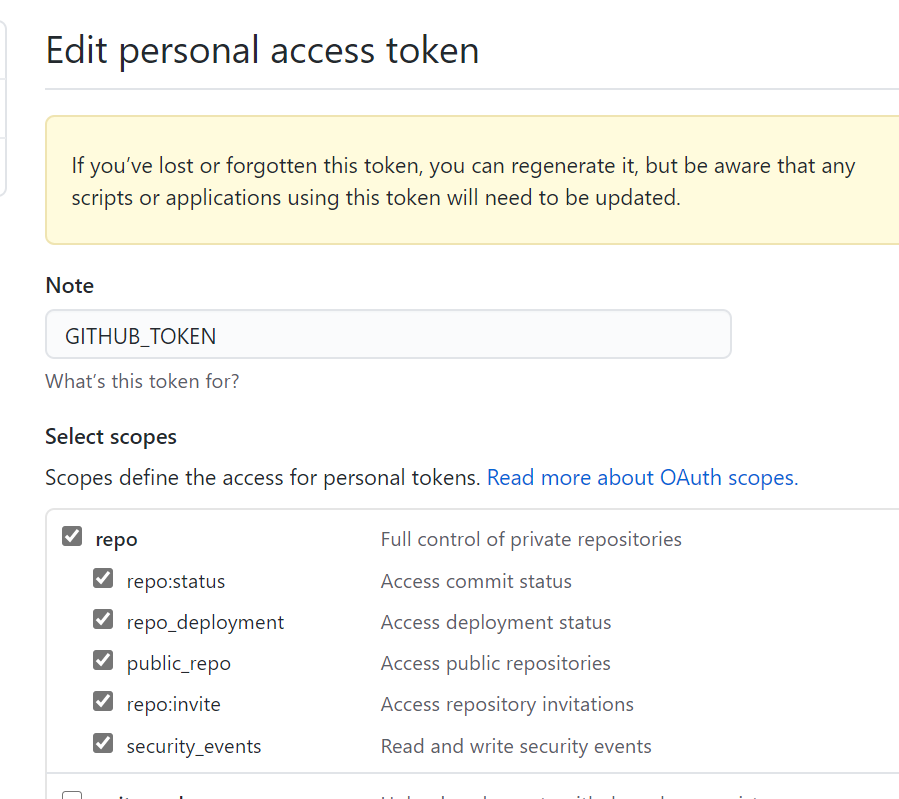899x799 pixels.
Task: Click the Full control of private repositories description
Action: pyautogui.click(x=531, y=540)
